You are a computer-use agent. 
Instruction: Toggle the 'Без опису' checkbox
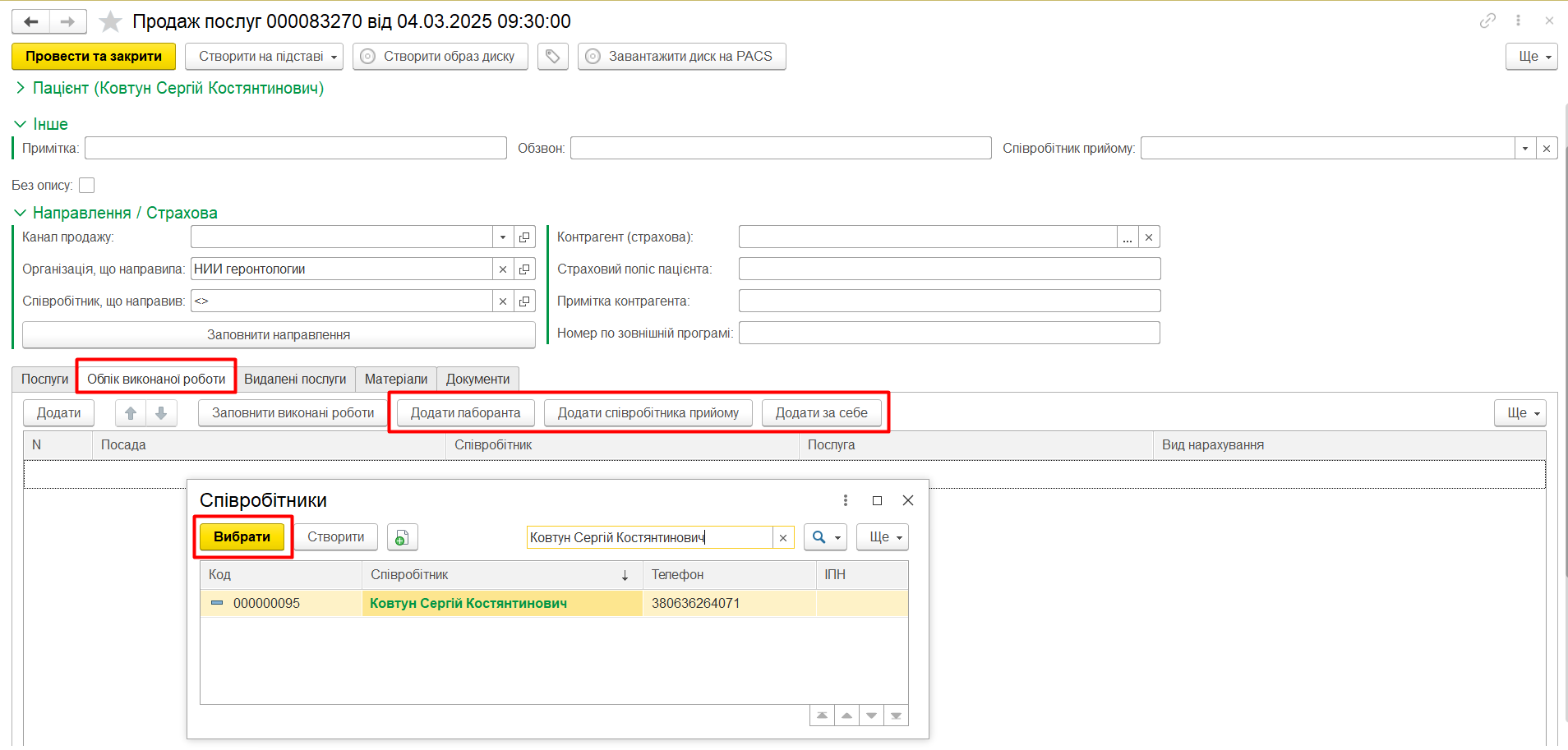(x=87, y=186)
